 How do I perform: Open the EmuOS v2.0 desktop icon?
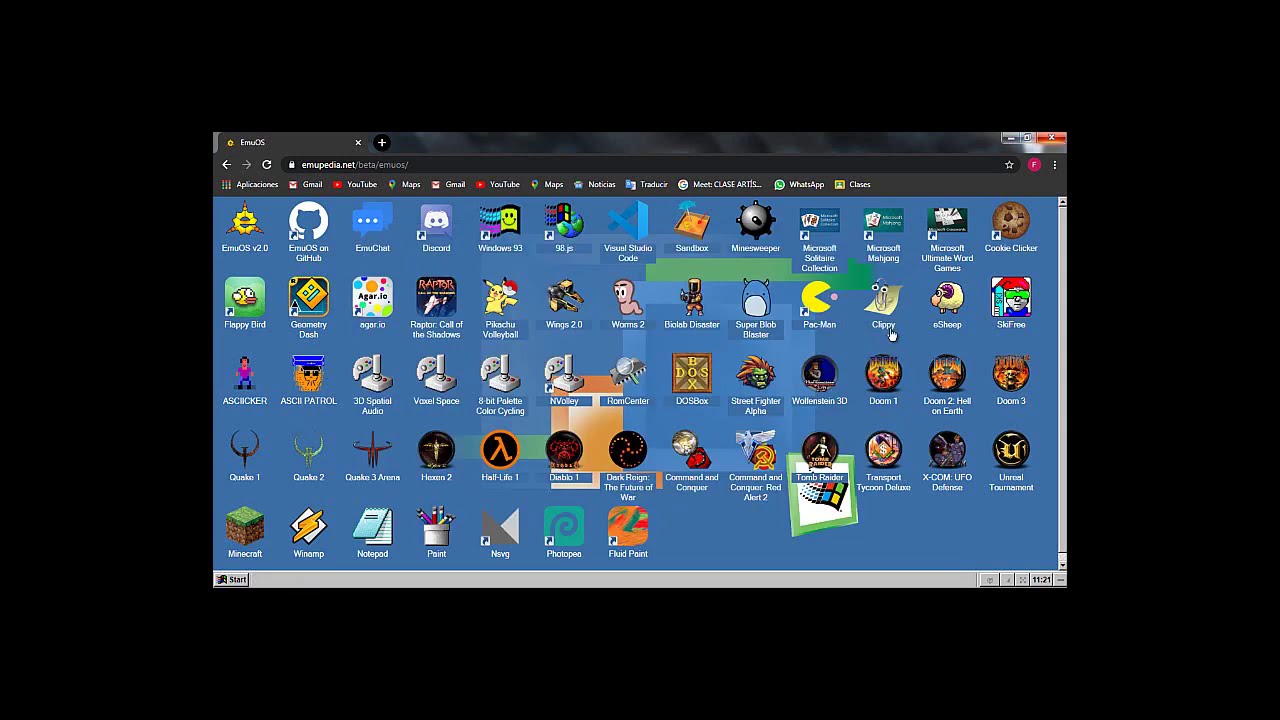[x=245, y=228]
